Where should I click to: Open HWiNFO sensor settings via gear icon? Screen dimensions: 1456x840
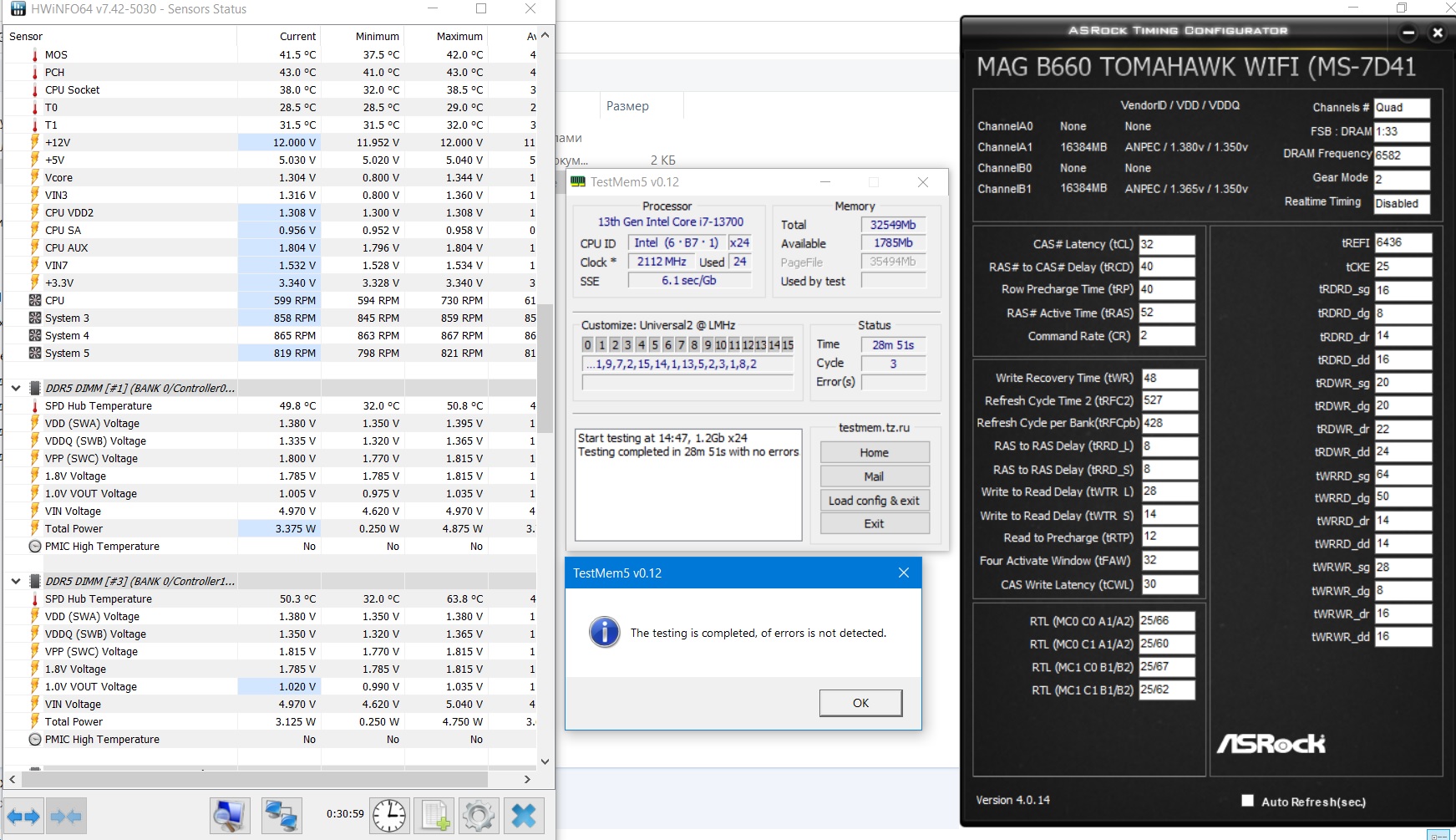pyautogui.click(x=479, y=816)
